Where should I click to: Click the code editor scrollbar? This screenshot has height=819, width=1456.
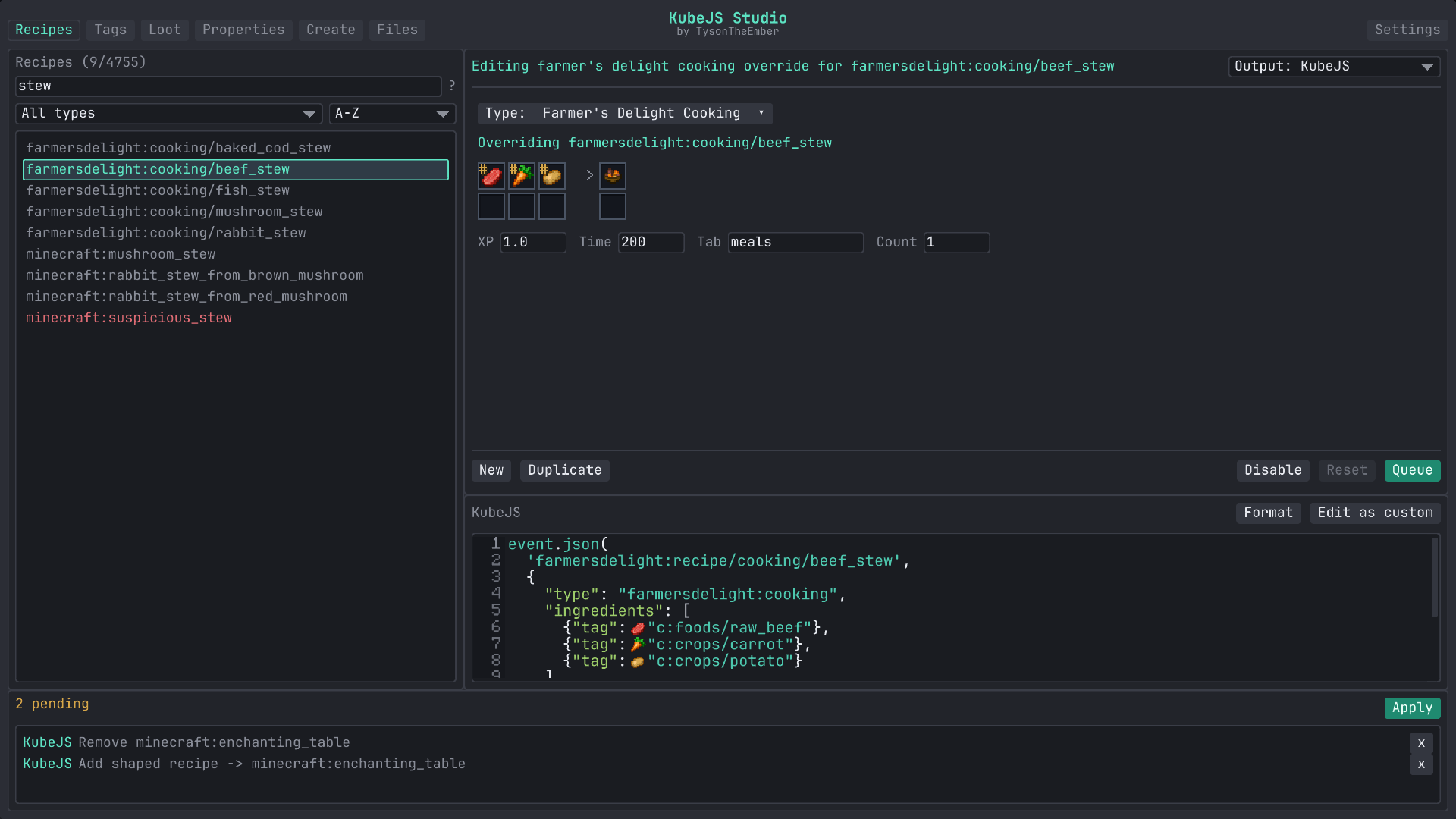[1435, 576]
